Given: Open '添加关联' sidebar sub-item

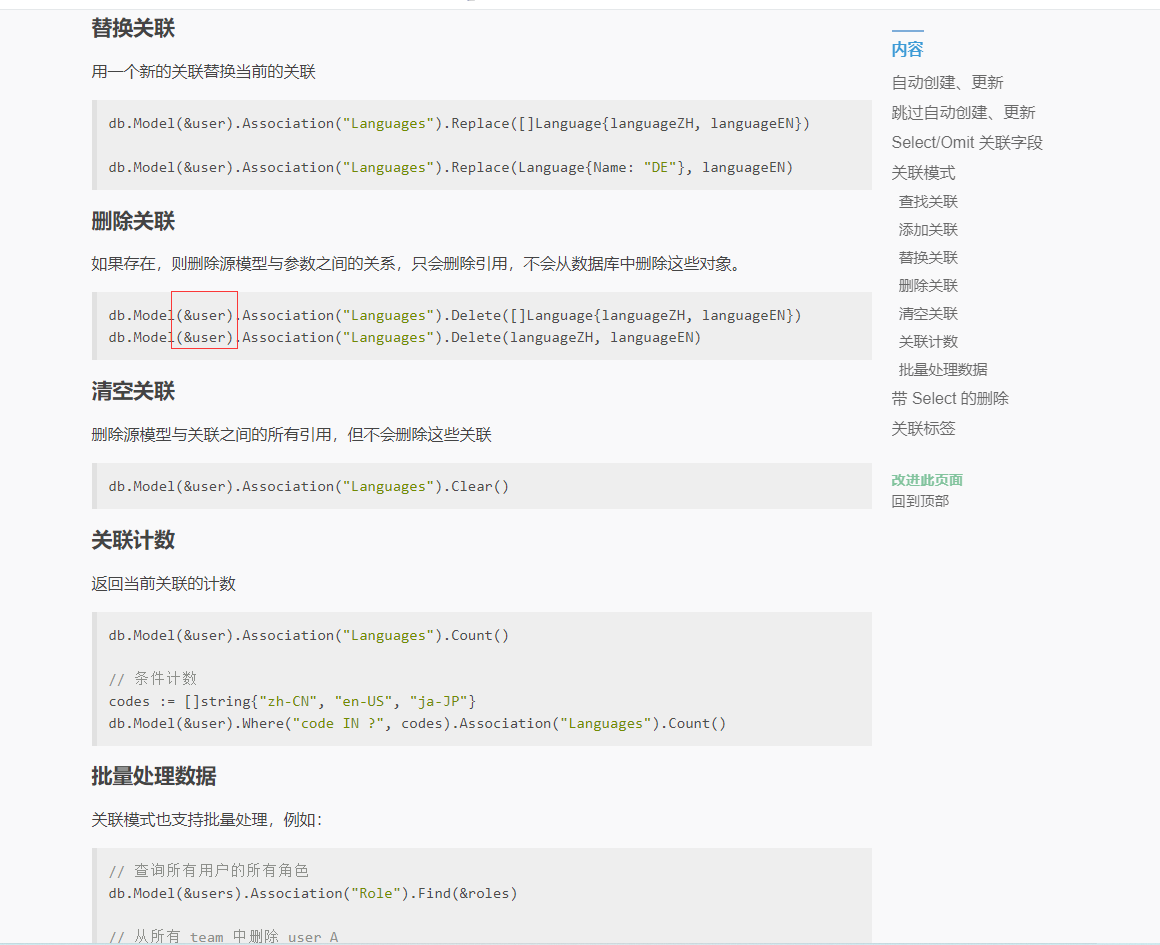Looking at the screenshot, I should (x=928, y=230).
